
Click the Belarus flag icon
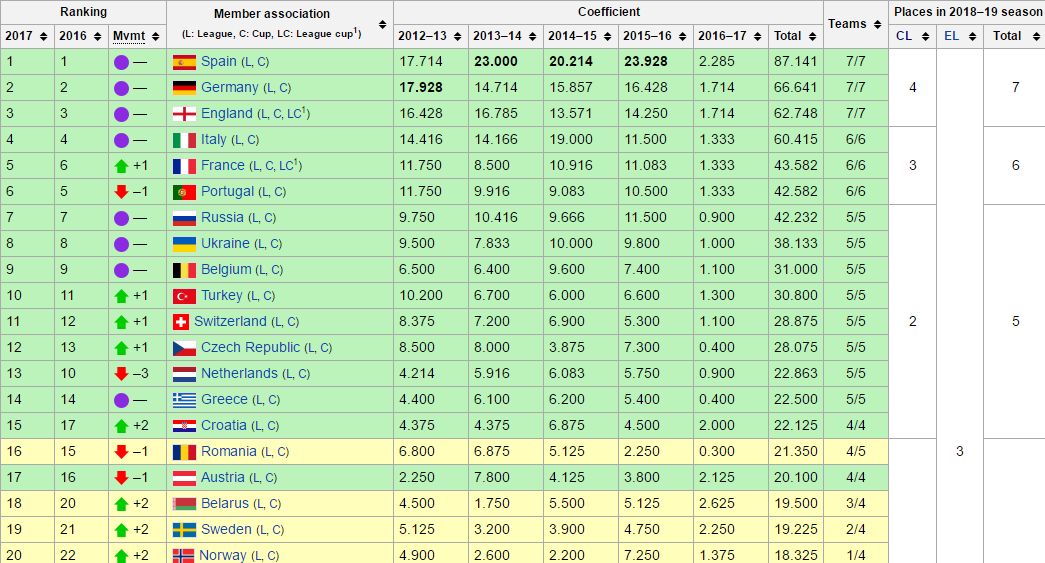pyautogui.click(x=184, y=504)
